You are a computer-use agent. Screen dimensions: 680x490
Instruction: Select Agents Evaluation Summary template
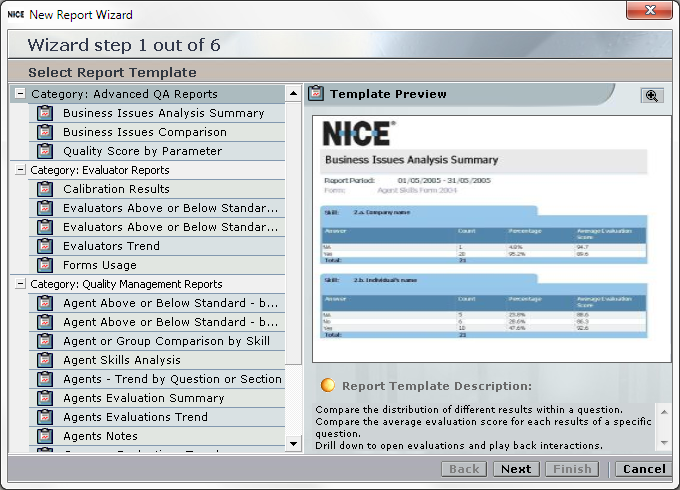pyautogui.click(x=157, y=398)
